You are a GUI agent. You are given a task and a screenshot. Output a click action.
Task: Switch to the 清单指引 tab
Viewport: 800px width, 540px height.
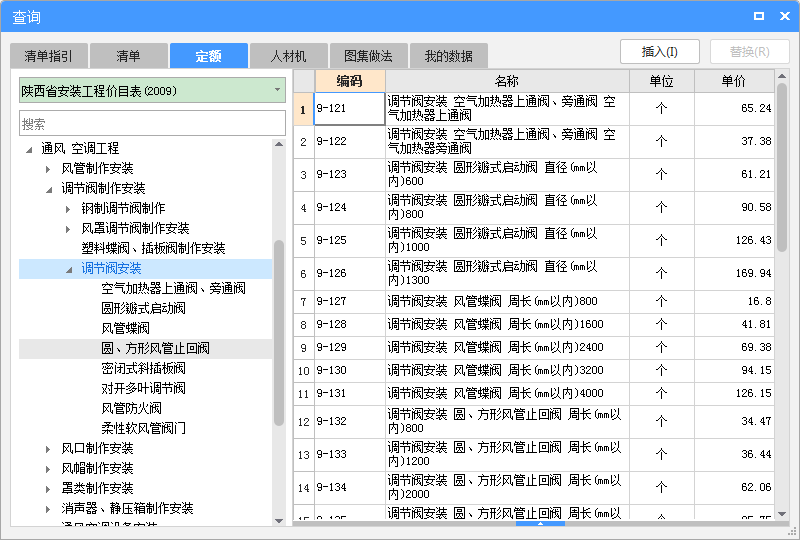48,56
